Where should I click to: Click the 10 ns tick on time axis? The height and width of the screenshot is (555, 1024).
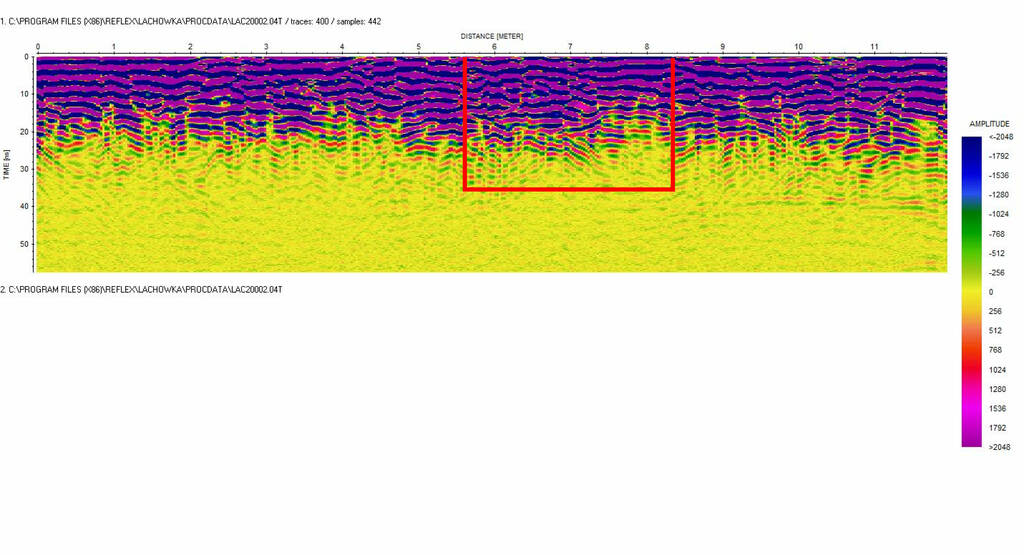pyautogui.click(x=27, y=95)
